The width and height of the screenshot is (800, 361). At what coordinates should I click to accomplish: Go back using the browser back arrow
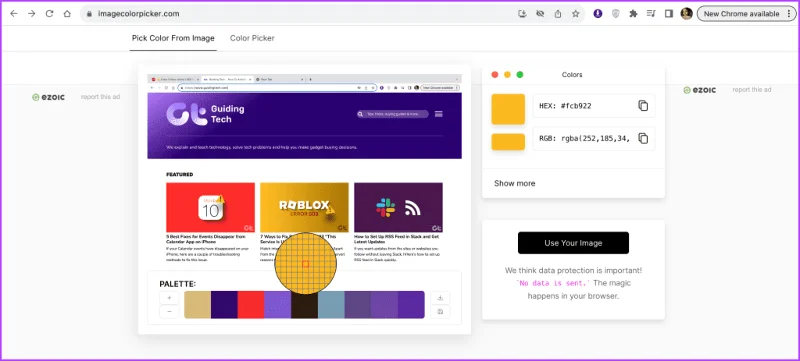[x=14, y=14]
